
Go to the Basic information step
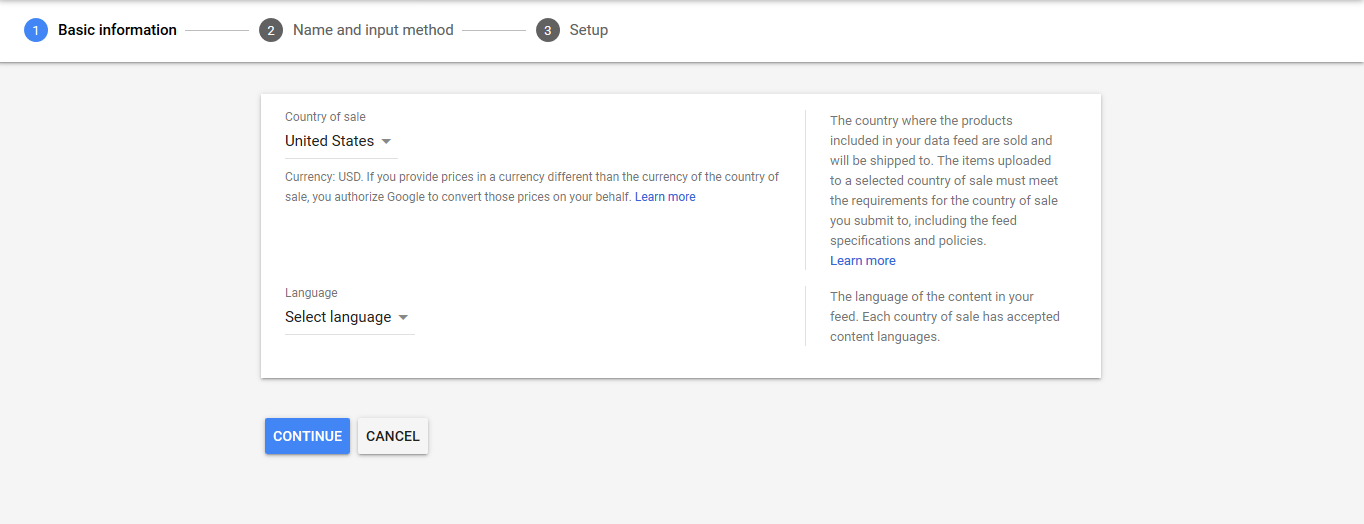(x=117, y=30)
